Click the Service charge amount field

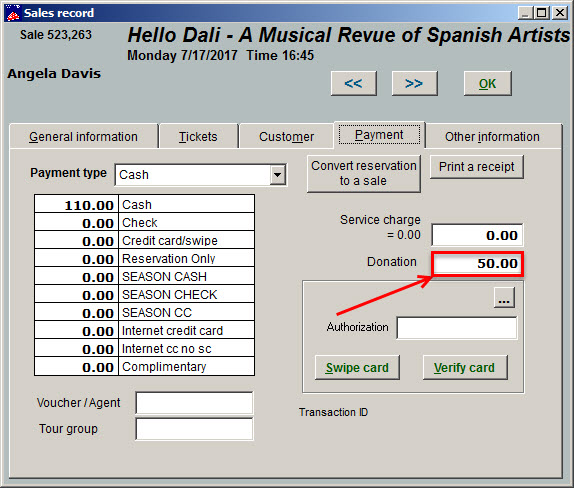(x=477, y=235)
